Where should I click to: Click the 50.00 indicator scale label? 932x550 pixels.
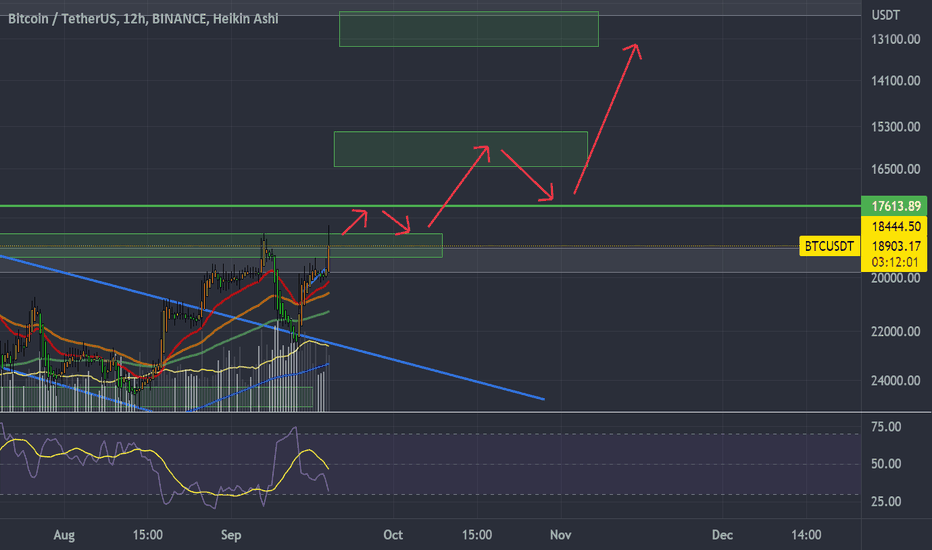[886, 464]
